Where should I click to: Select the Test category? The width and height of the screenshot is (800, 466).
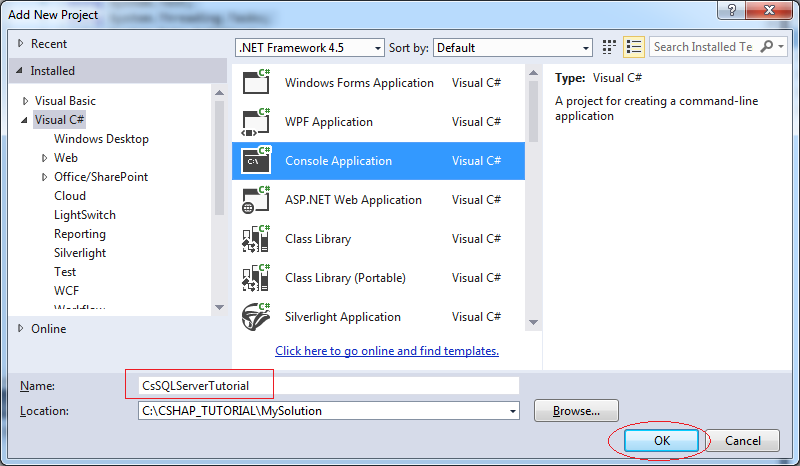coord(65,272)
